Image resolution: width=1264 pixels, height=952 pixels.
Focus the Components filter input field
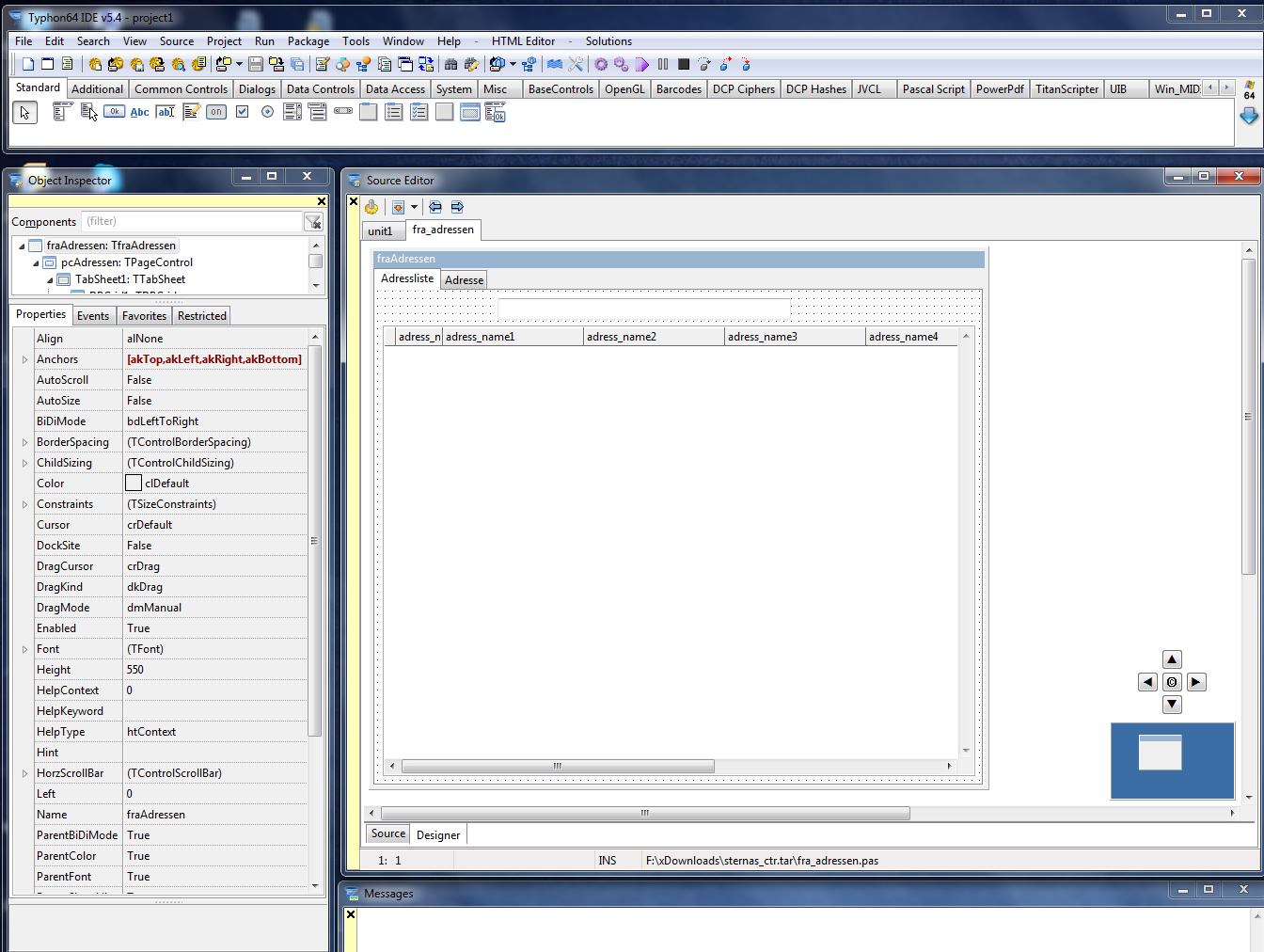(x=191, y=222)
